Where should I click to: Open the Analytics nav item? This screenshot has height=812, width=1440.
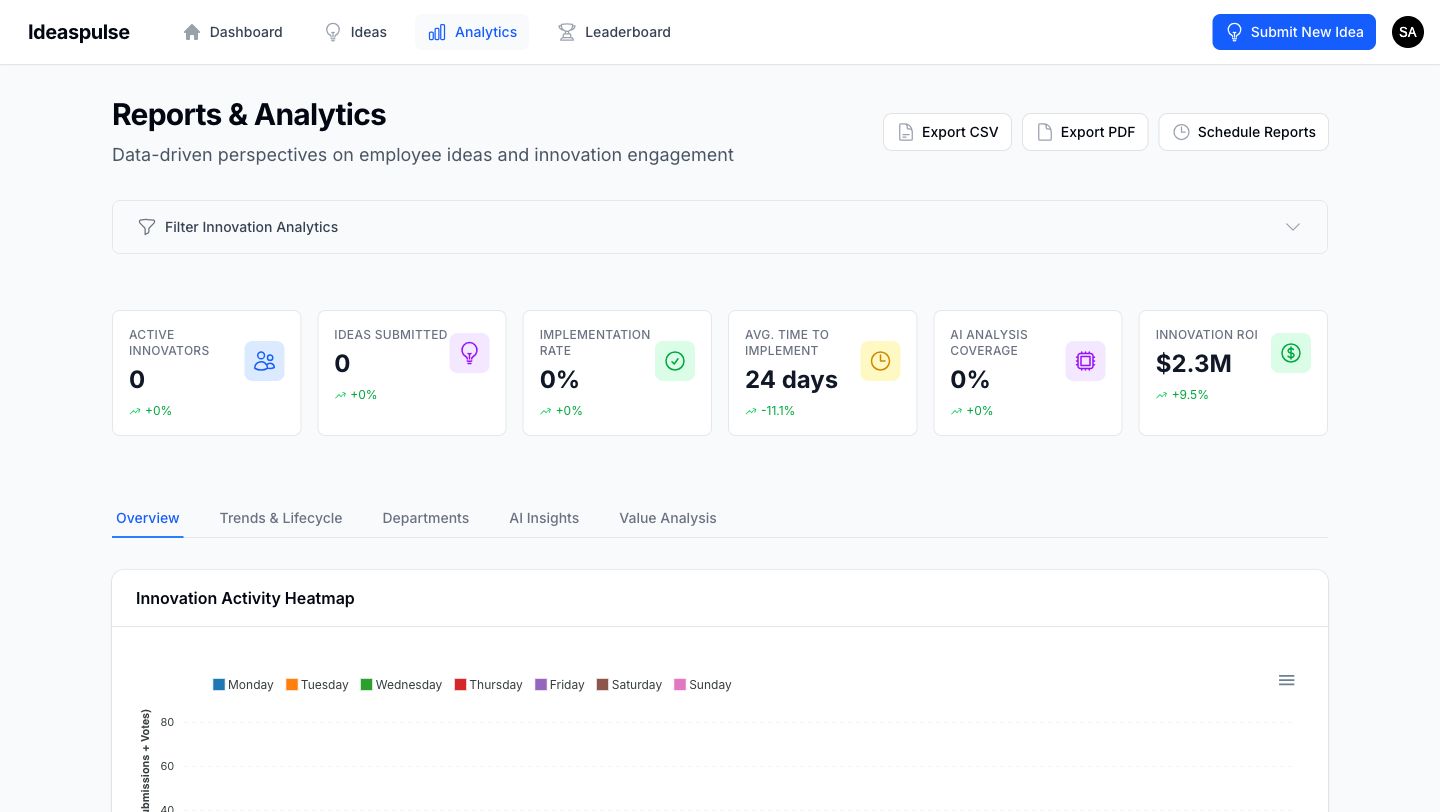pos(472,32)
